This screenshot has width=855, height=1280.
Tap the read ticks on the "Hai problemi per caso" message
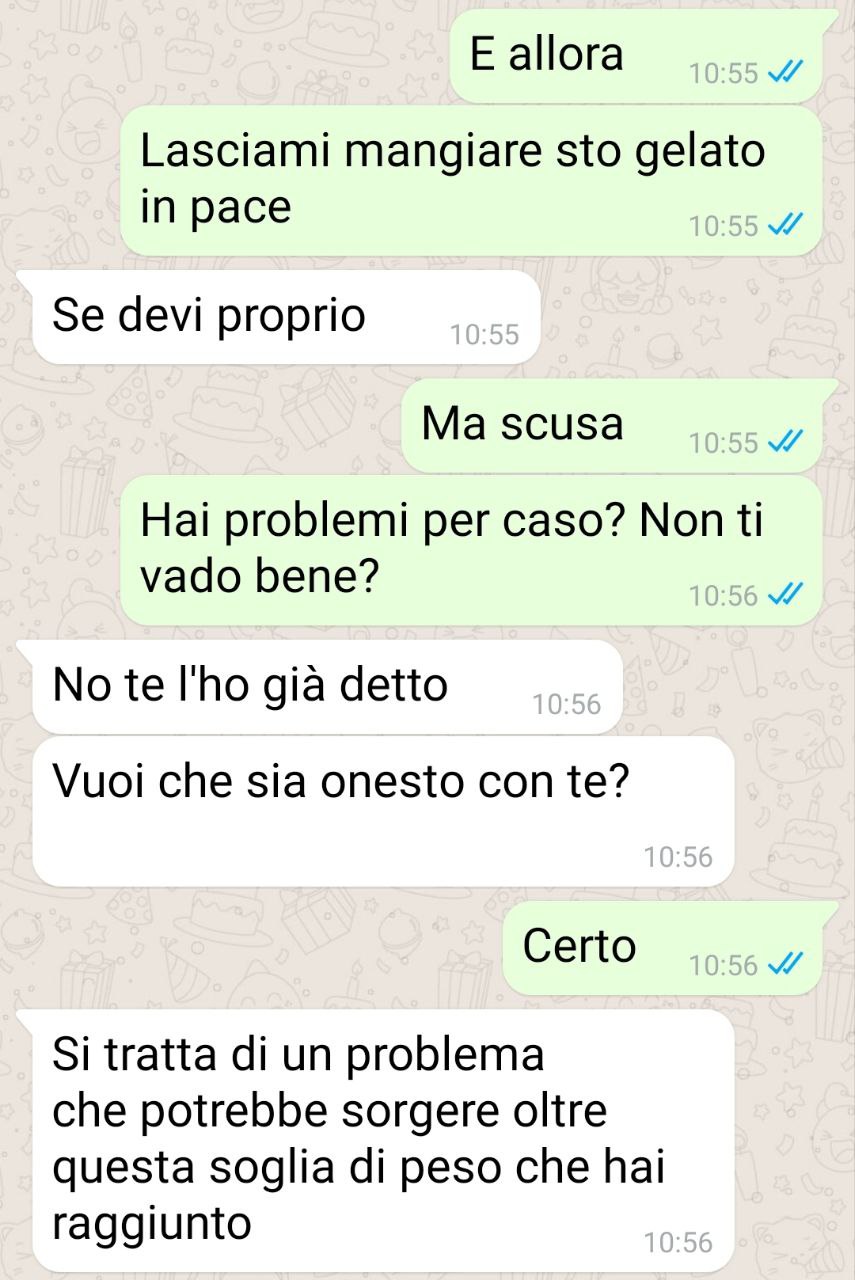pyautogui.click(x=780, y=596)
